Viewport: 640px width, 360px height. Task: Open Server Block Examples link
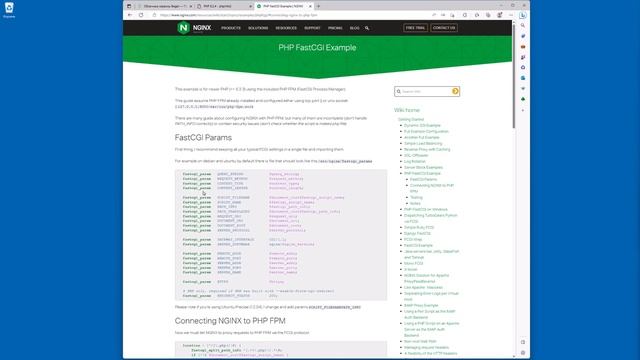pyautogui.click(x=423, y=167)
